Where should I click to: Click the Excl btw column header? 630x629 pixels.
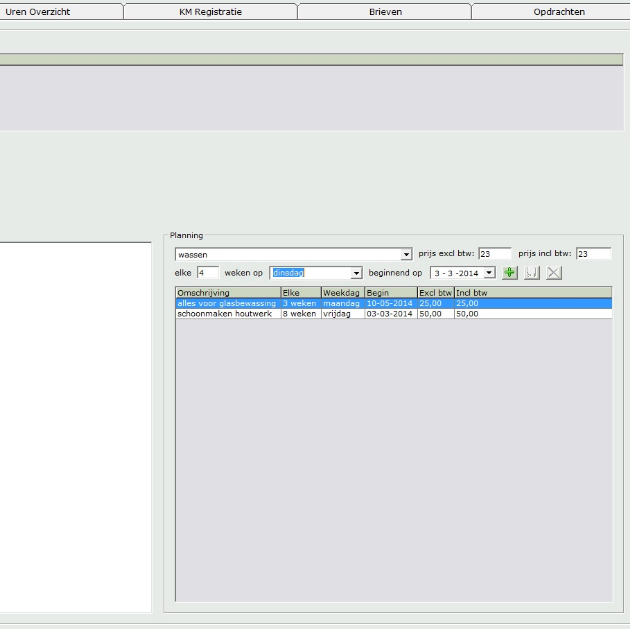click(x=435, y=293)
